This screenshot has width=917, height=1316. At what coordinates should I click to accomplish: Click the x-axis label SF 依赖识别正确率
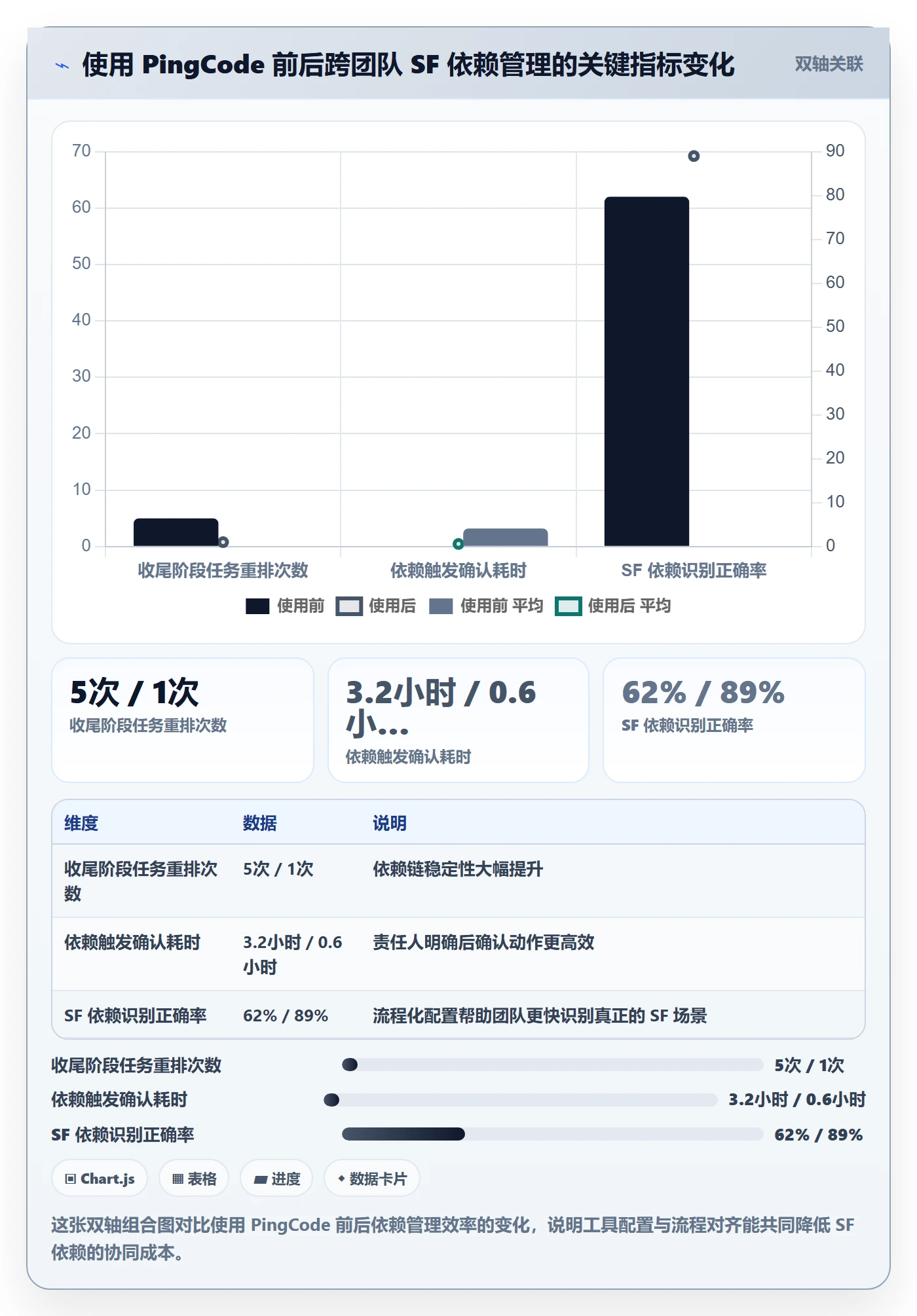click(694, 570)
